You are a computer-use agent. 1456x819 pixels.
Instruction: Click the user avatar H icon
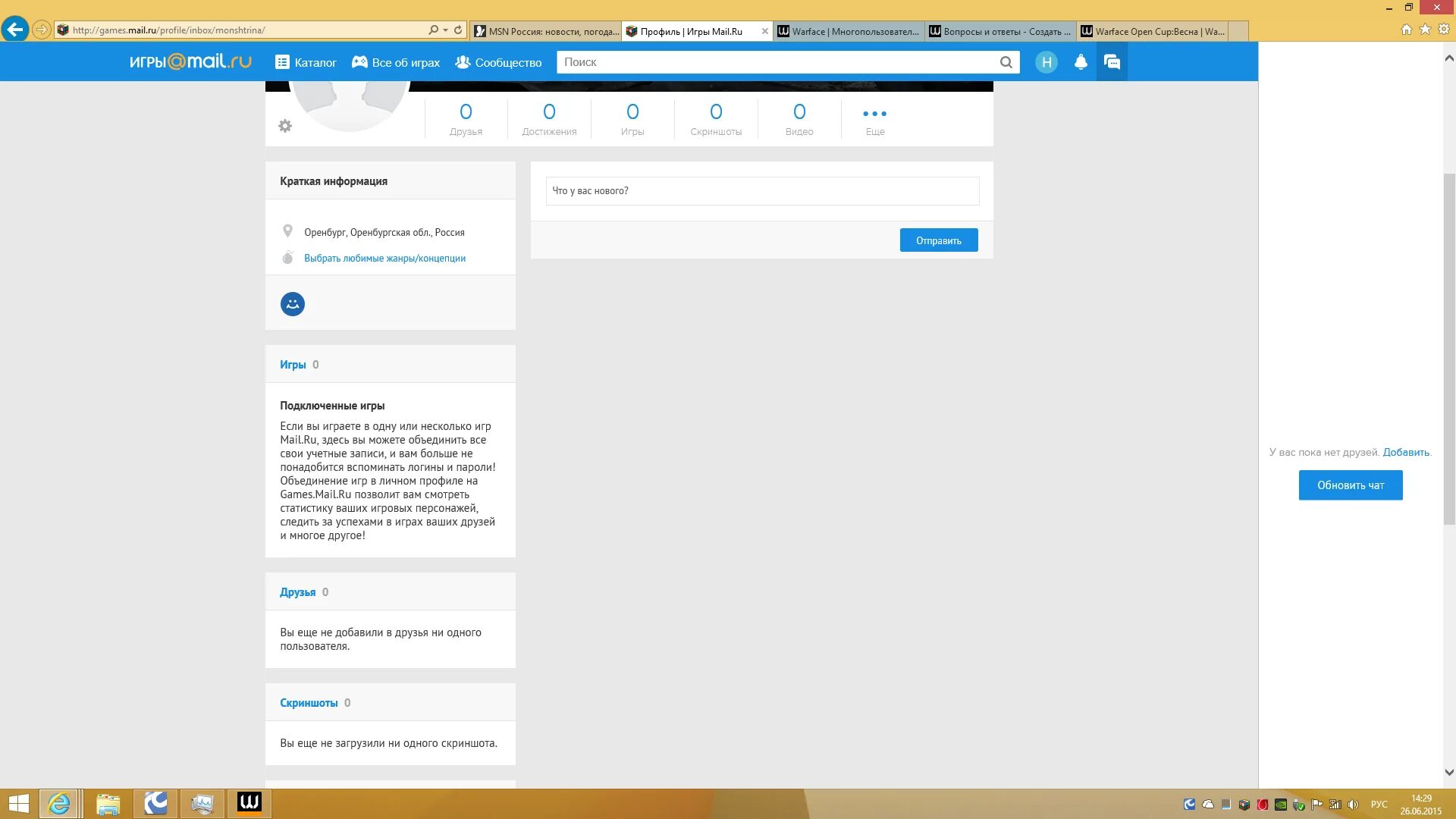click(1046, 62)
